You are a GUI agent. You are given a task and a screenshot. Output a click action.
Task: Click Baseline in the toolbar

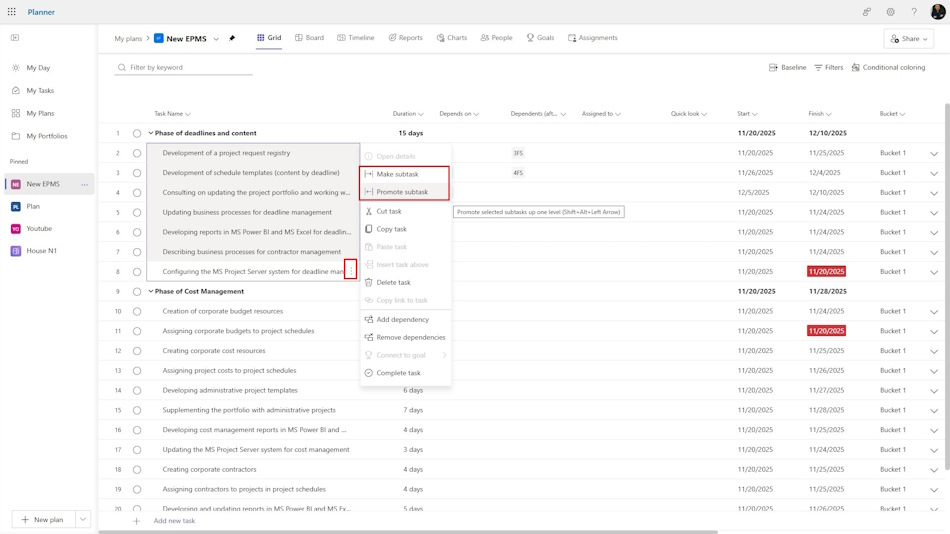[x=787, y=67]
